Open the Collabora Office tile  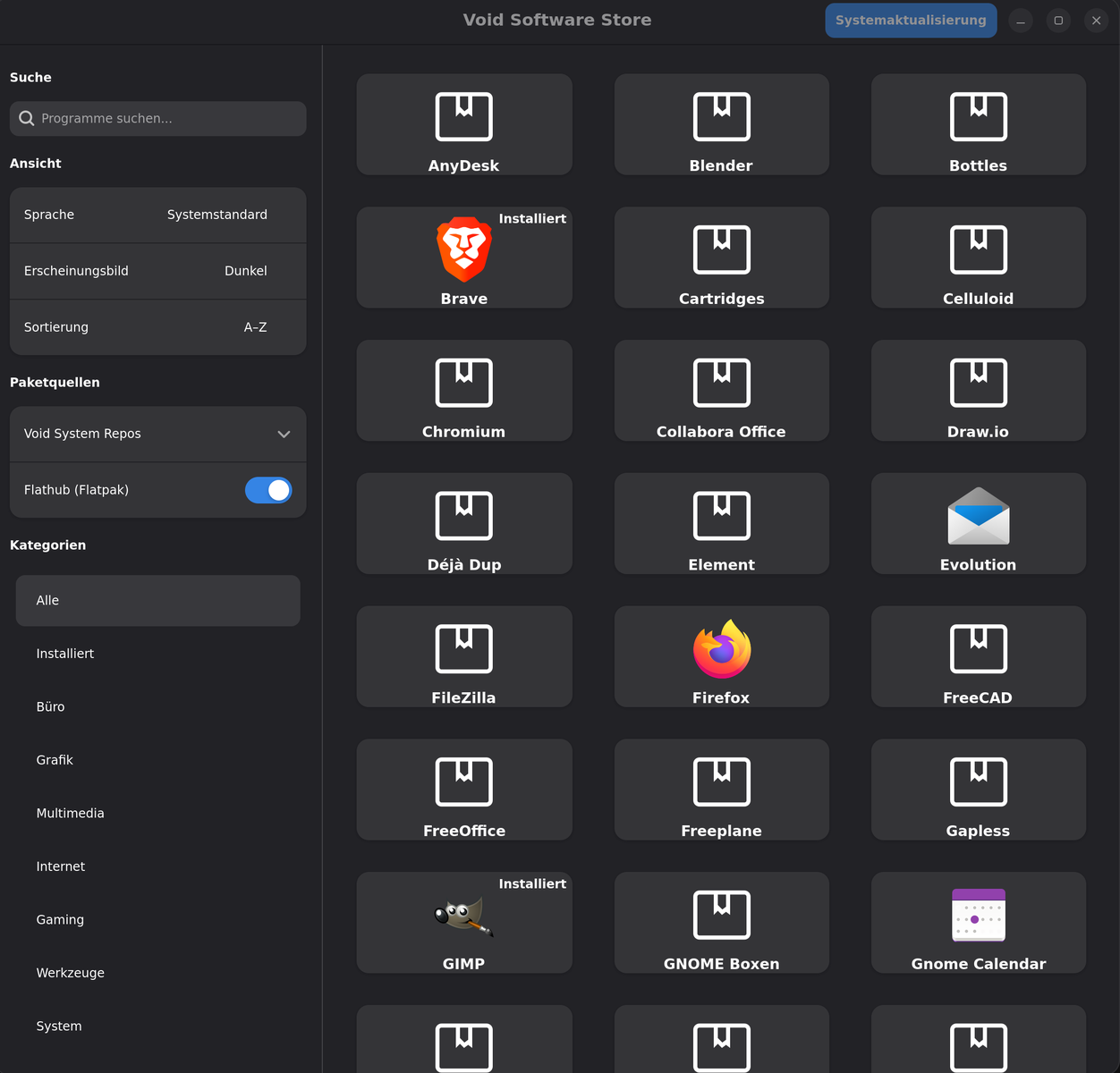coord(721,392)
